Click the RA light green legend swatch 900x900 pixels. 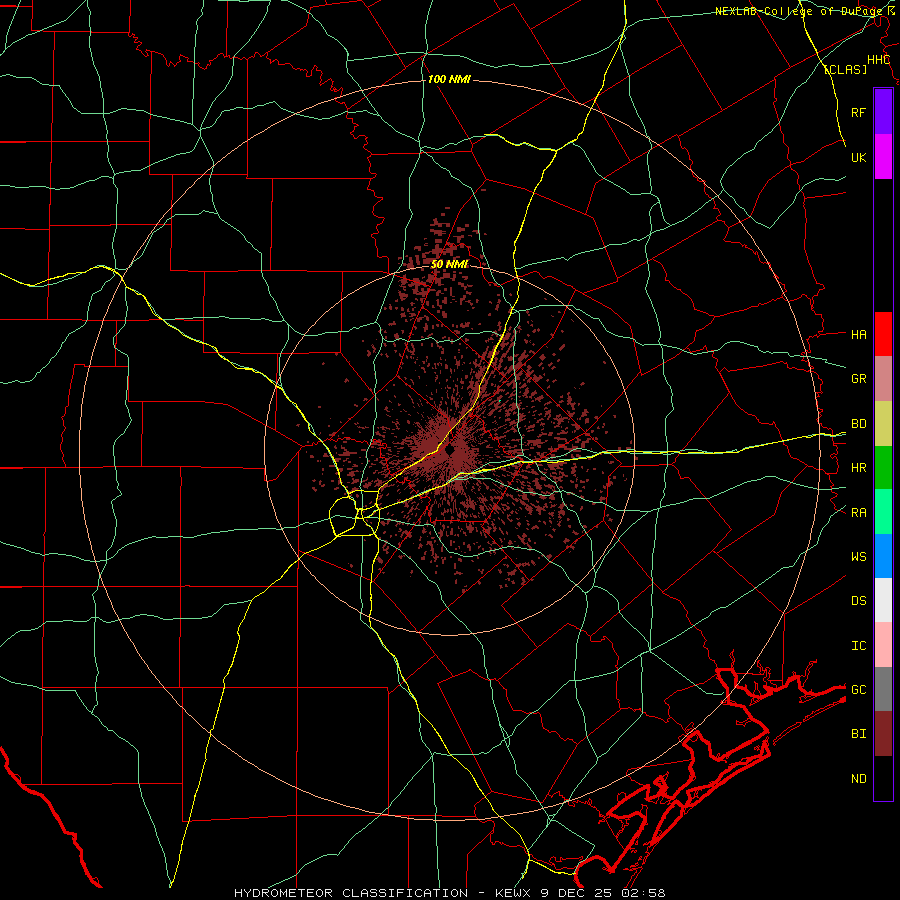(883, 512)
